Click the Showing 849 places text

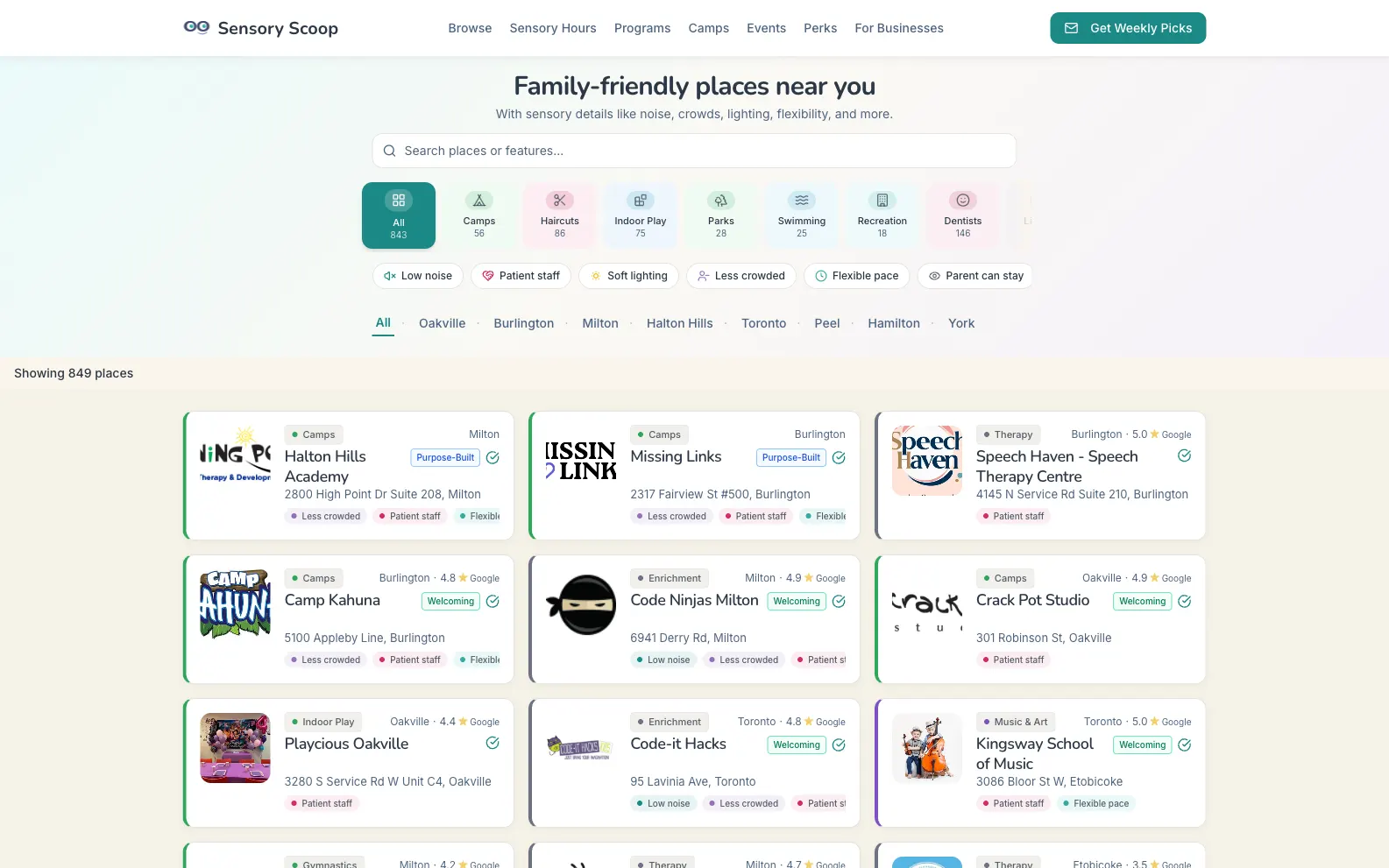(x=74, y=373)
